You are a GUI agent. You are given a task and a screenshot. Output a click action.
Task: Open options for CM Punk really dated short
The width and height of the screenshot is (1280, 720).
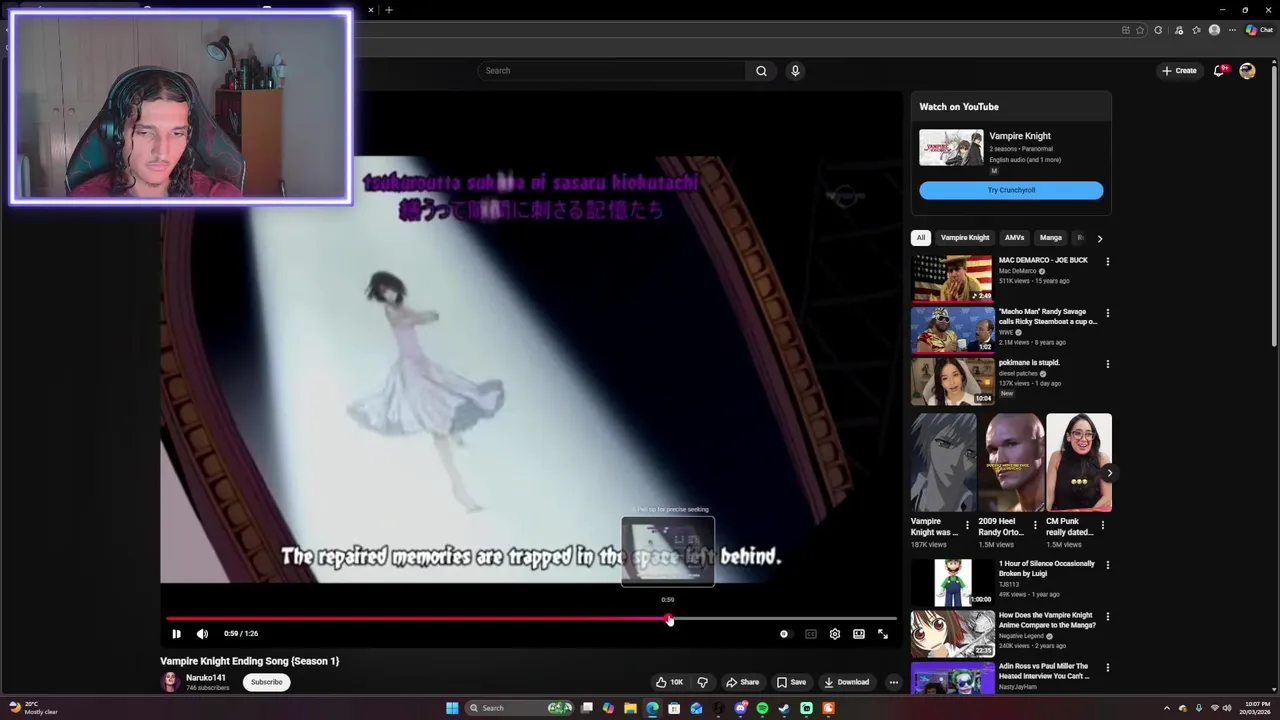click(x=1103, y=525)
